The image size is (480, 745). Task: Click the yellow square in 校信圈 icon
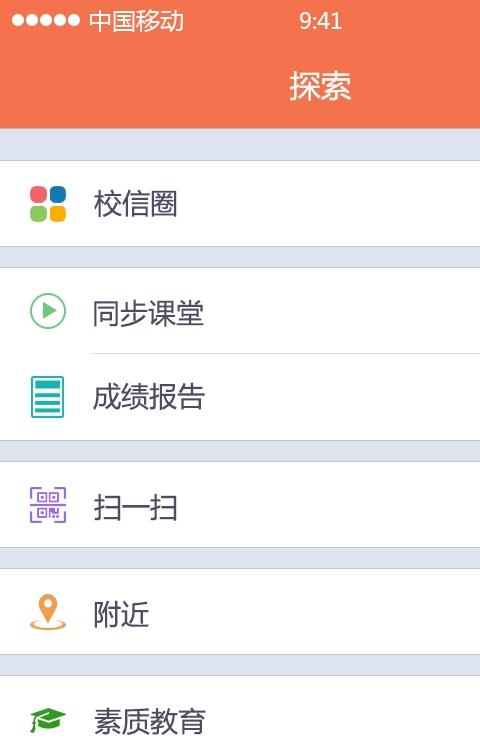pos(58,214)
